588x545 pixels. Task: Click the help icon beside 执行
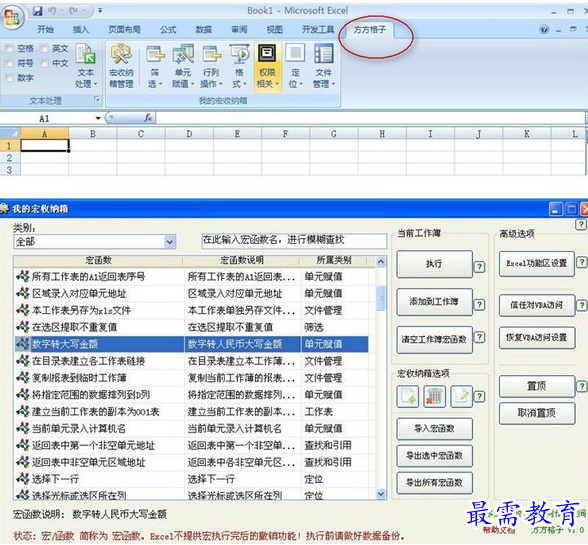pyautogui.click(x=479, y=267)
